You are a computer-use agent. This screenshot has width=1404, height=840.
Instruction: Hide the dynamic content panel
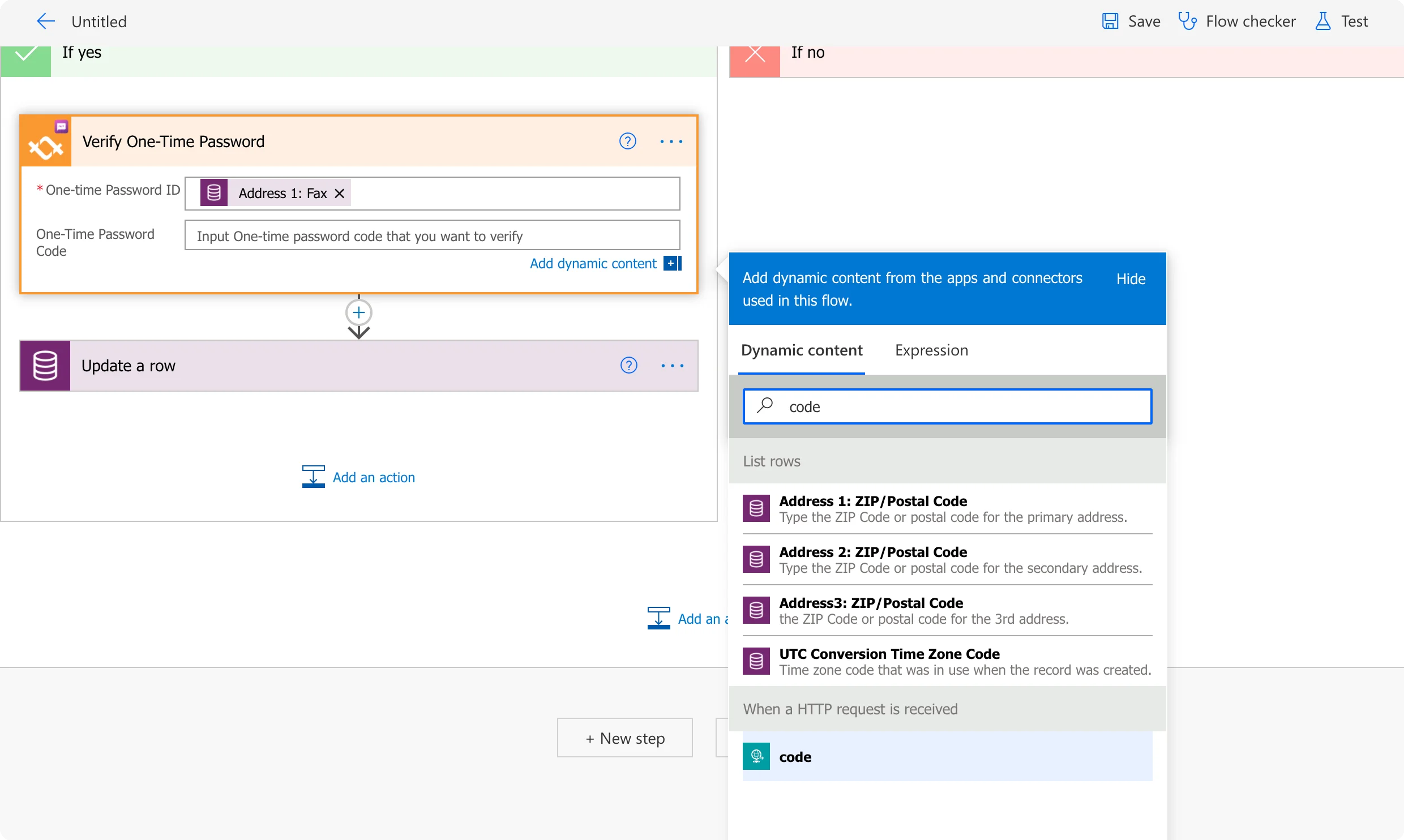click(x=1131, y=278)
